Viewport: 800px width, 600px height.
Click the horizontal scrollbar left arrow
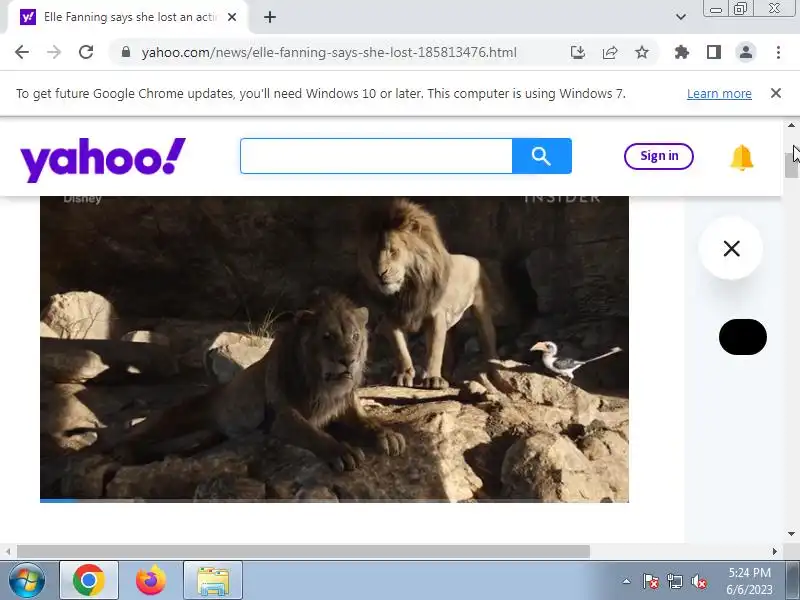(8, 552)
